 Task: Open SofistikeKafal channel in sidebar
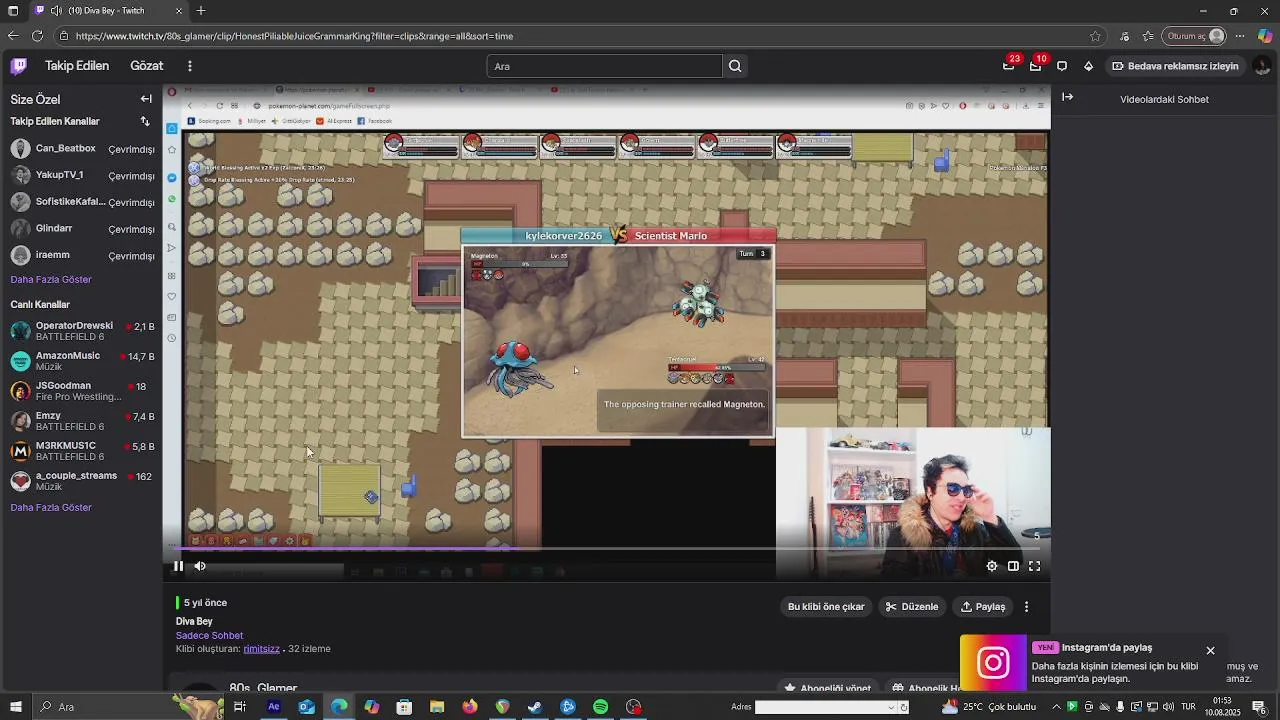tap(82, 202)
